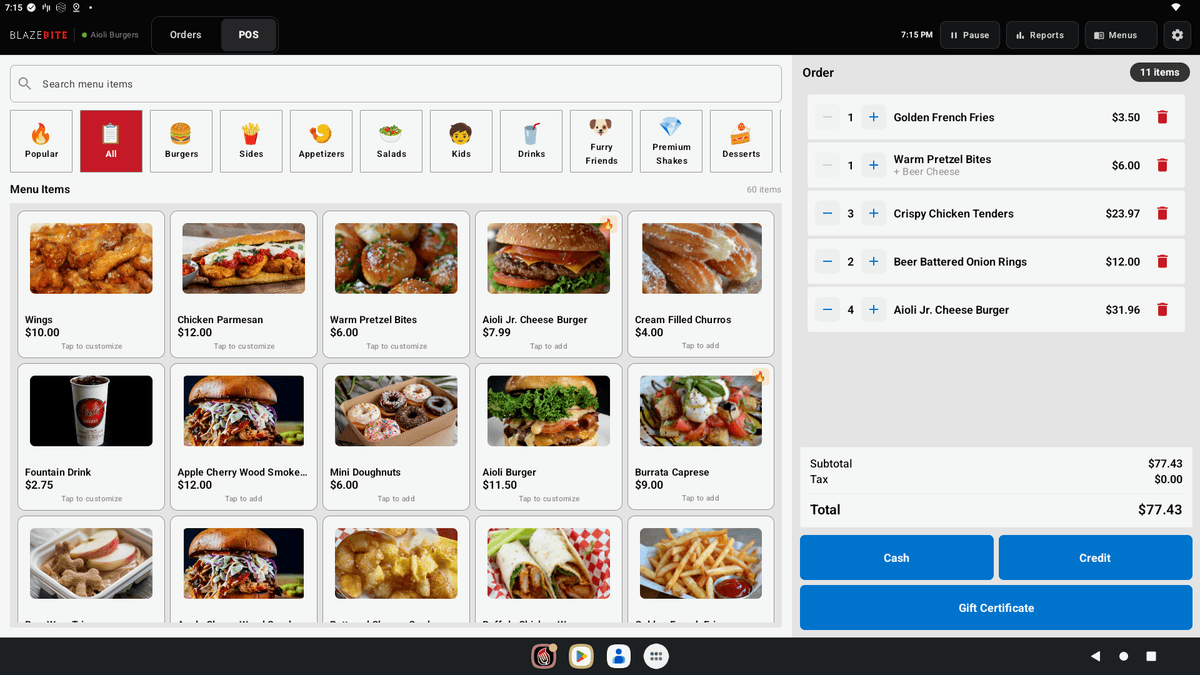Focus the Search menu items field
This screenshot has height=675, width=1200.
tap(396, 84)
